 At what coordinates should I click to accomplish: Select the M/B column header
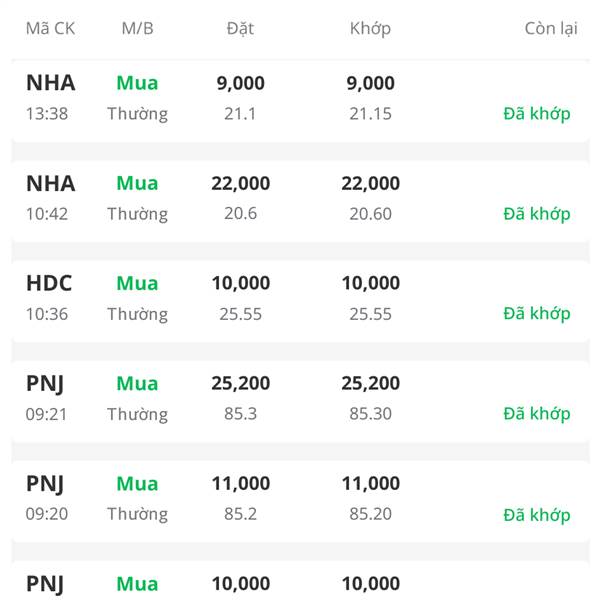137,29
